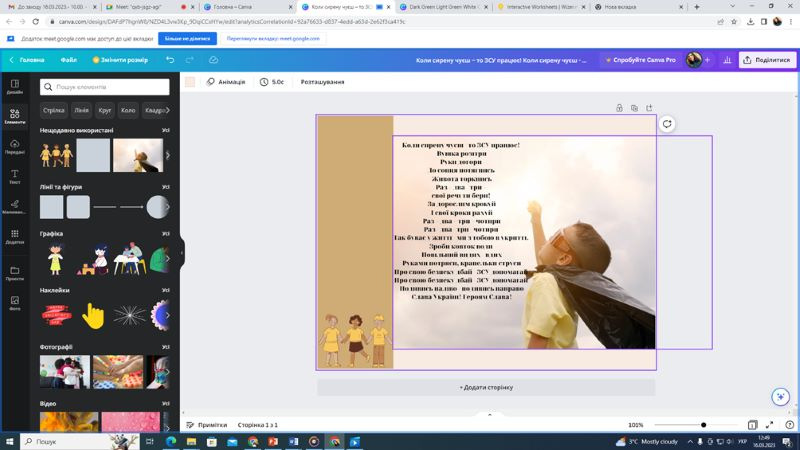The image size is (800, 450).
Task: Add a page with Додати сторінку
Action: click(x=486, y=387)
